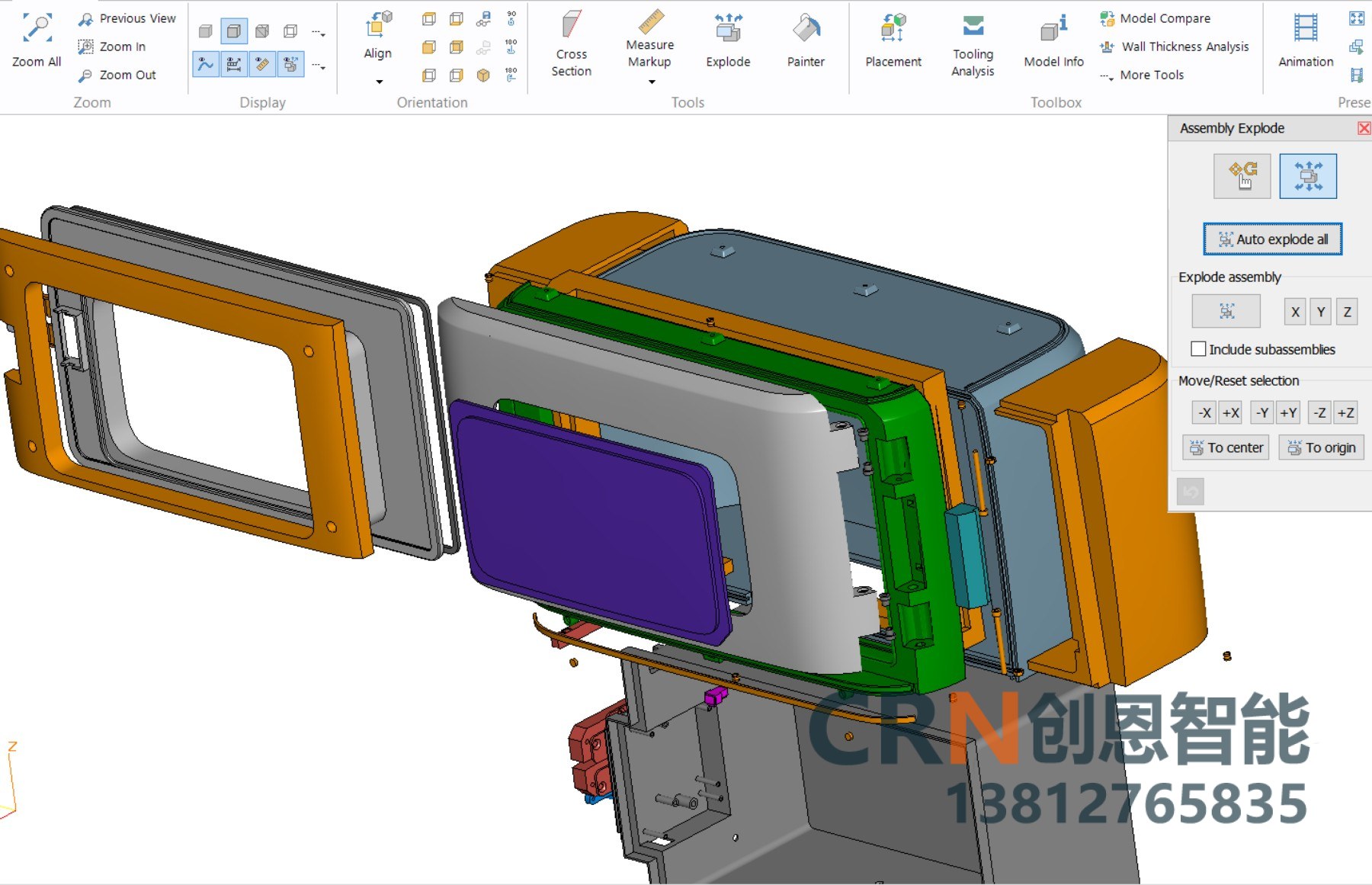The width and height of the screenshot is (1372, 885).
Task: Click the Zoom All tool
Action: [x=37, y=40]
